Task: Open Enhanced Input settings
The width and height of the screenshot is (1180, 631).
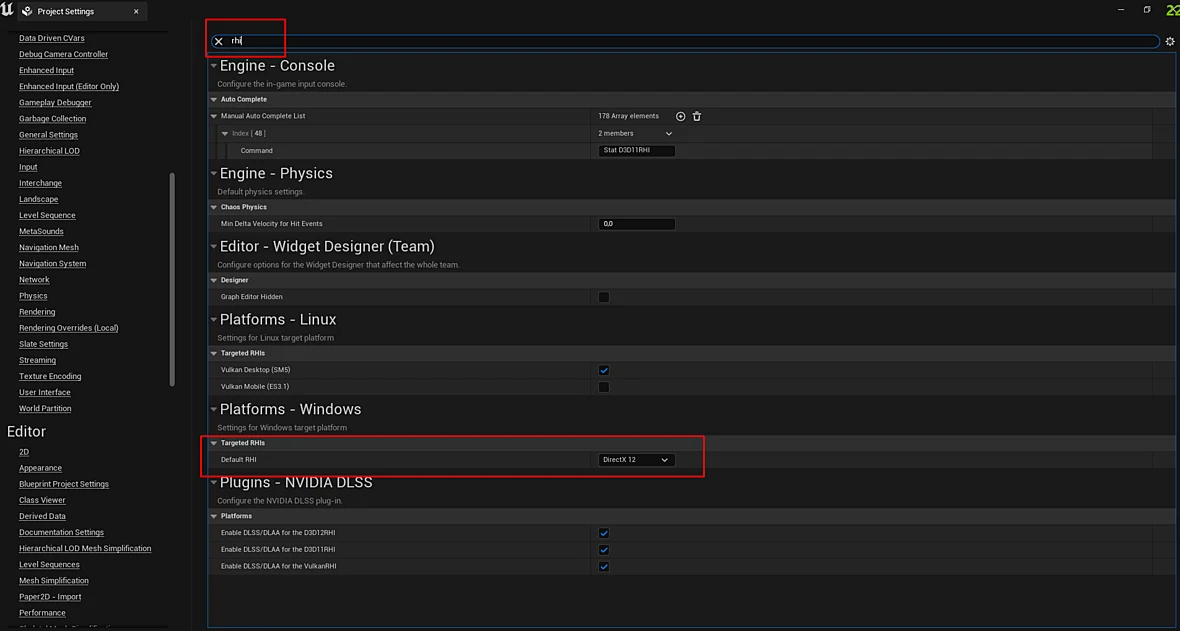Action: 46,70
